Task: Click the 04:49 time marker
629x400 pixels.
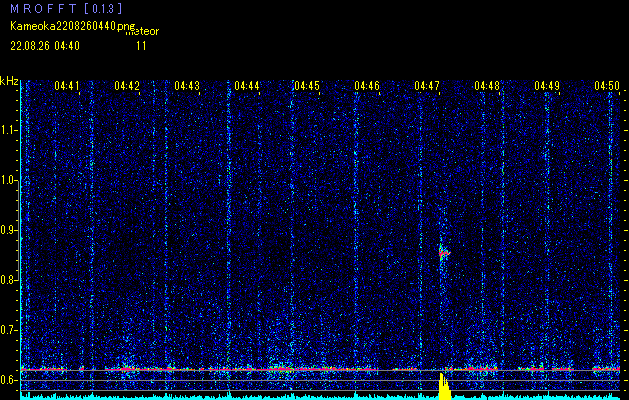Action: [x=547, y=85]
